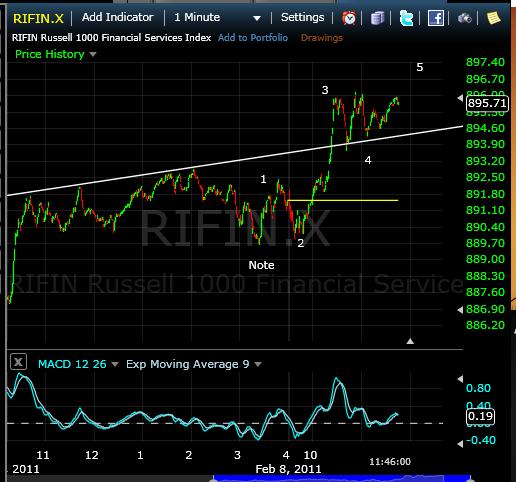Click the database stack icon

tap(377, 18)
